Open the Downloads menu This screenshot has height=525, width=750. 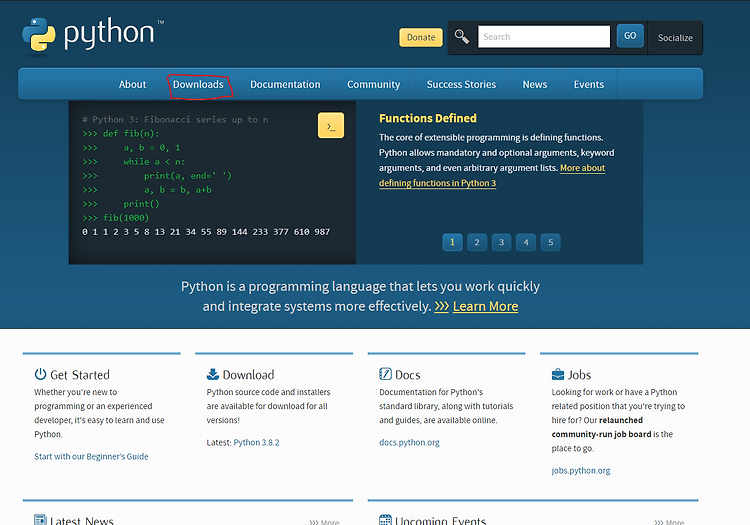[x=198, y=84]
